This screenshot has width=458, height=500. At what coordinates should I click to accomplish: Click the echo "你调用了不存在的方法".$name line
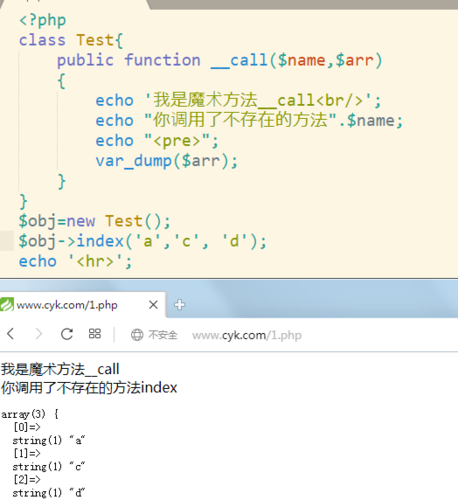coord(249,120)
